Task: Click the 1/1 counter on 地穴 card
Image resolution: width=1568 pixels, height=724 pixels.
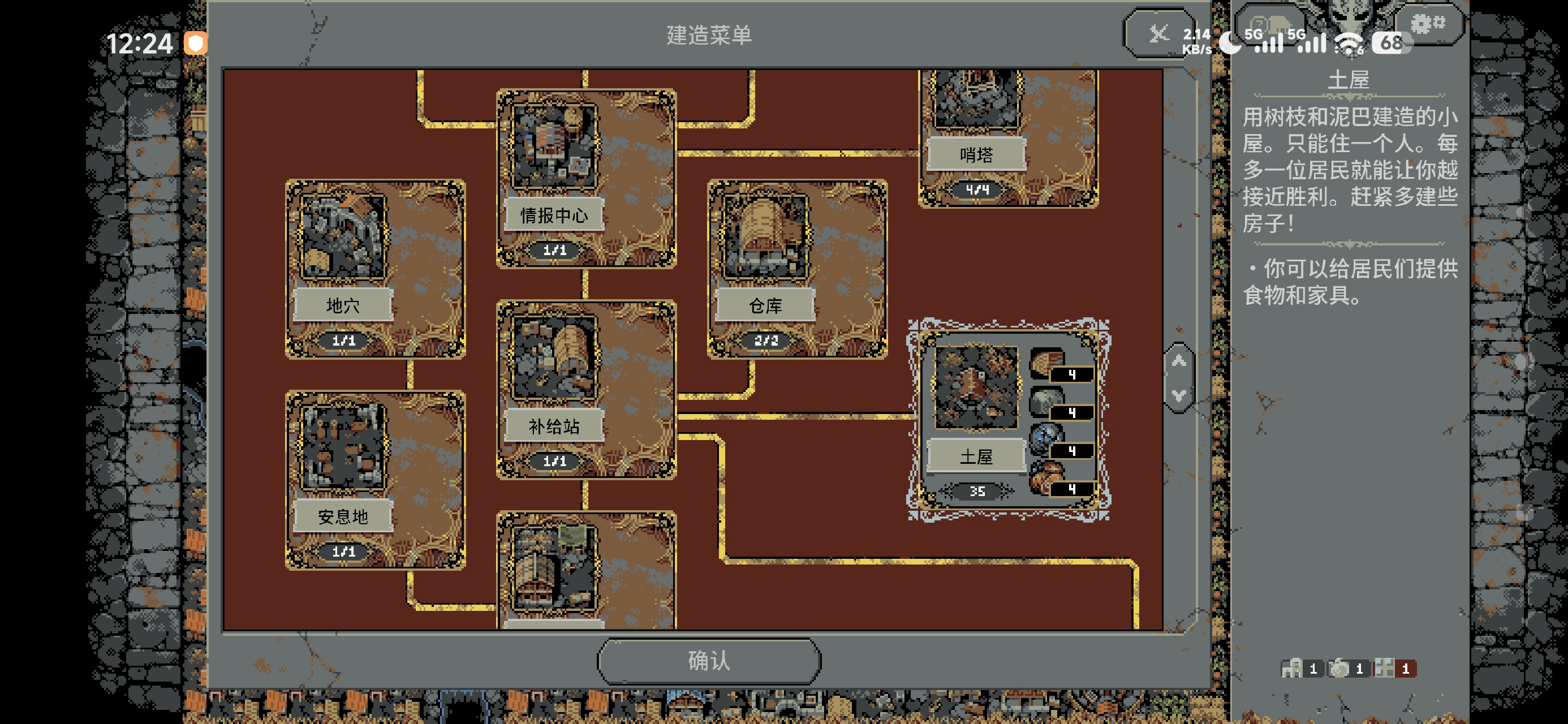Action: pyautogui.click(x=344, y=341)
